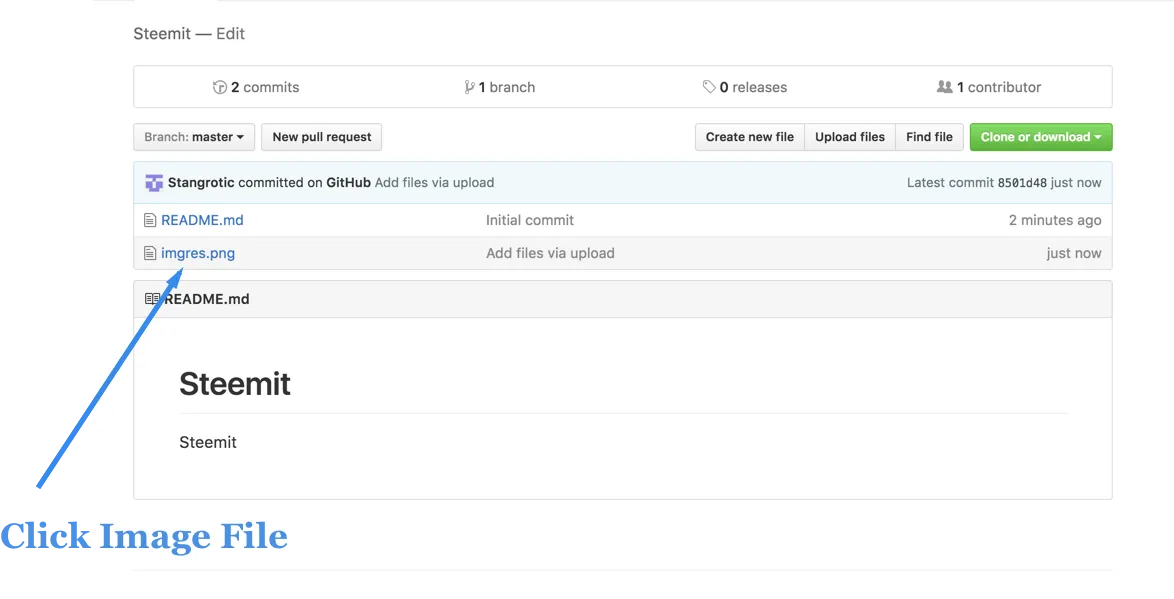Open the 1 contributor link
1174x599 pixels.
[x=989, y=87]
